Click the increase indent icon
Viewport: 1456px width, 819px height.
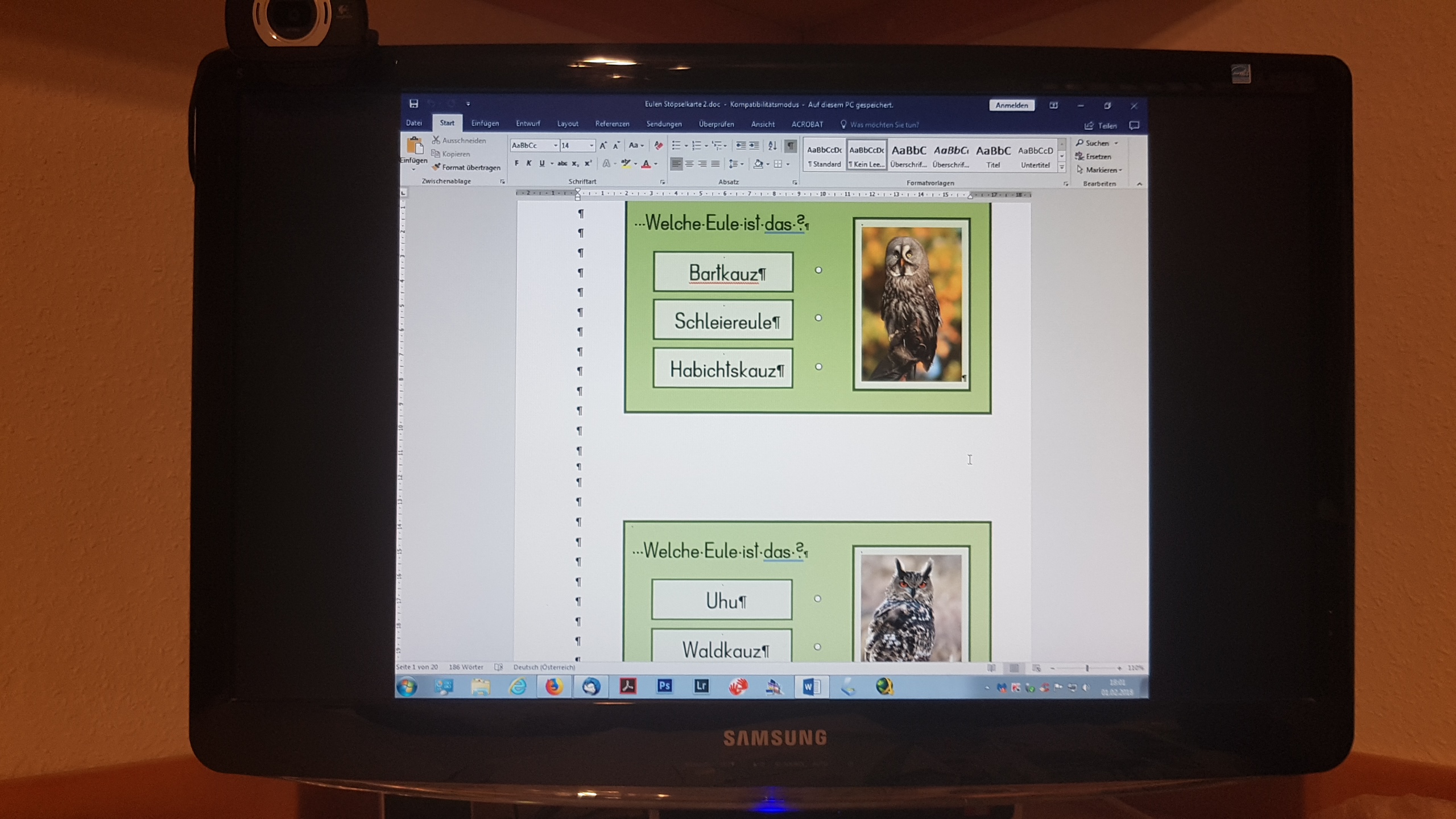click(754, 146)
